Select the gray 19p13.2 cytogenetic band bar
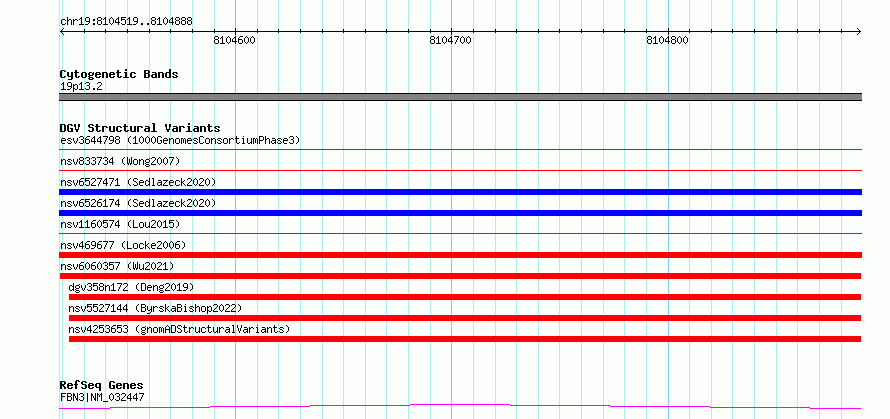This screenshot has width=890, height=419. tap(460, 97)
